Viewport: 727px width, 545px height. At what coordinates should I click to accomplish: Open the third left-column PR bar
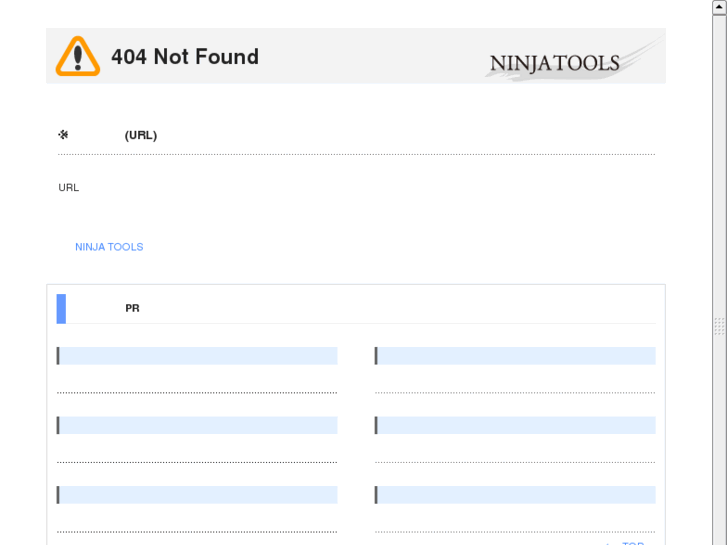click(x=198, y=495)
